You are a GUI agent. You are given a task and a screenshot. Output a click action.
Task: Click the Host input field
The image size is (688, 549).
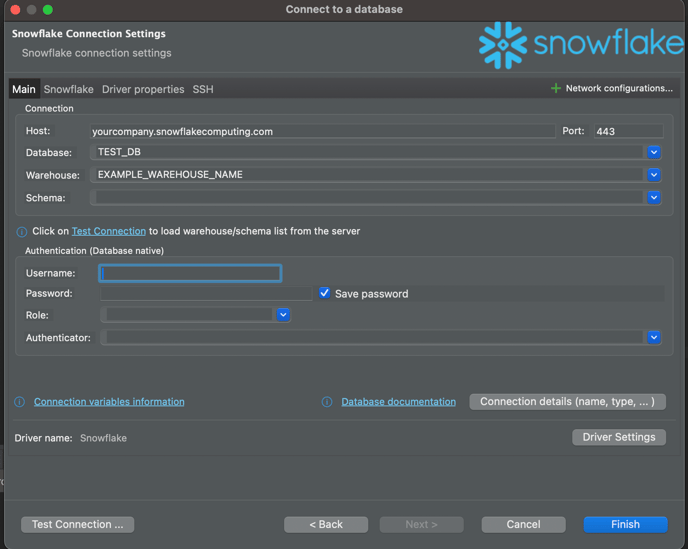pos(322,131)
